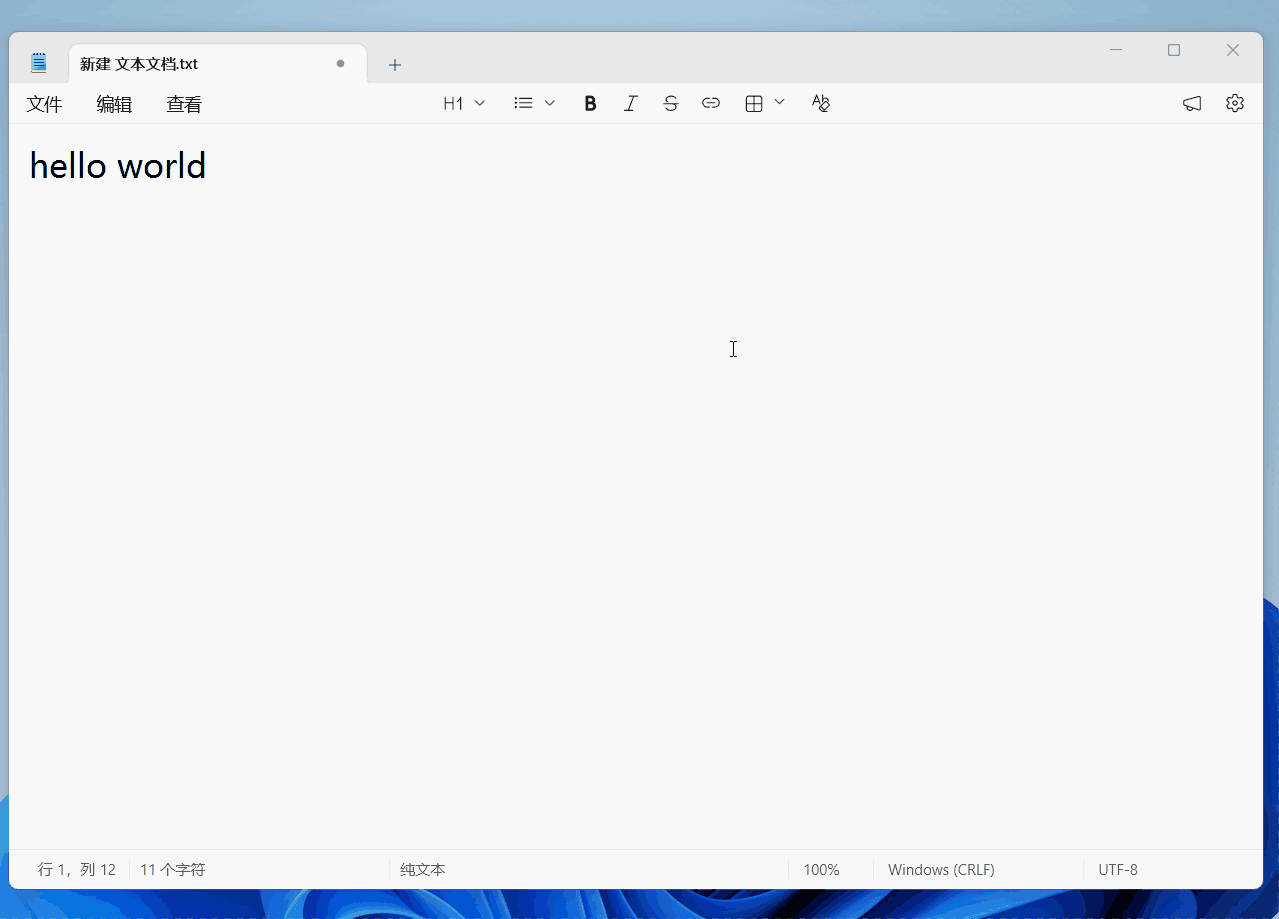Open the 查看 menu
The image size is (1279, 919).
click(x=184, y=104)
